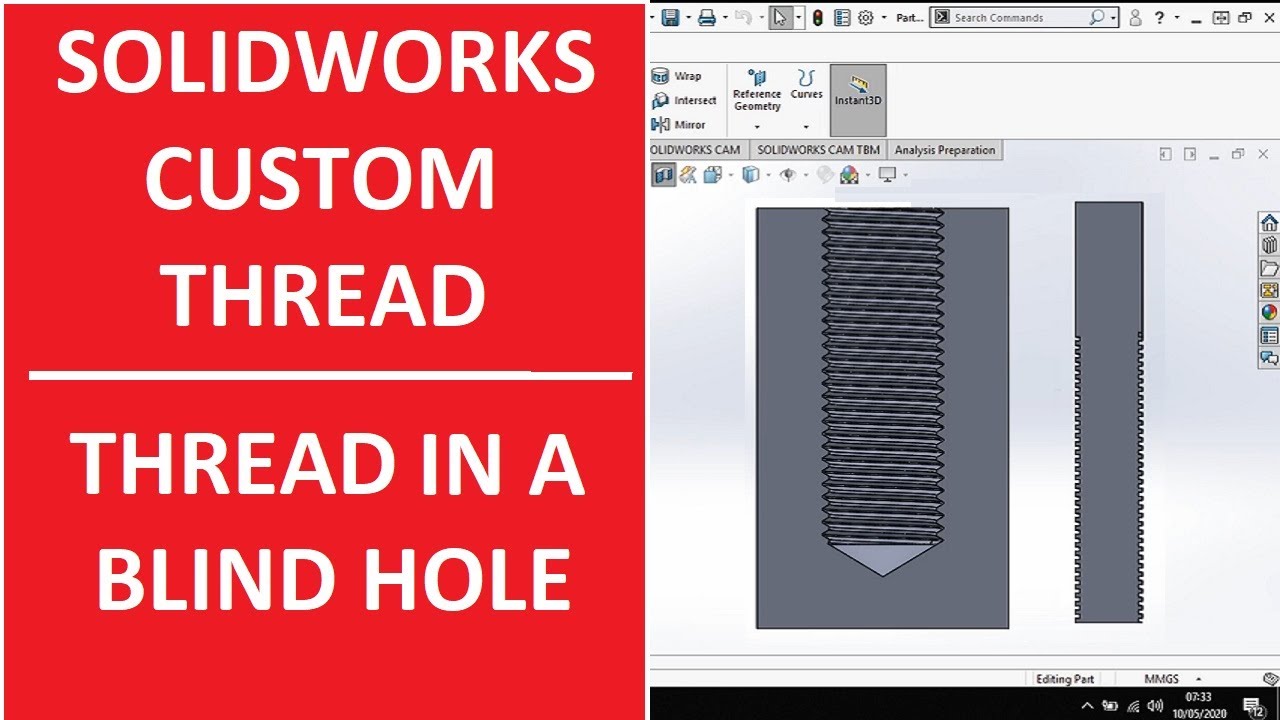This screenshot has width=1280, height=720.
Task: Open SOLIDWORKS Resources home icon
Action: coord(1269,223)
